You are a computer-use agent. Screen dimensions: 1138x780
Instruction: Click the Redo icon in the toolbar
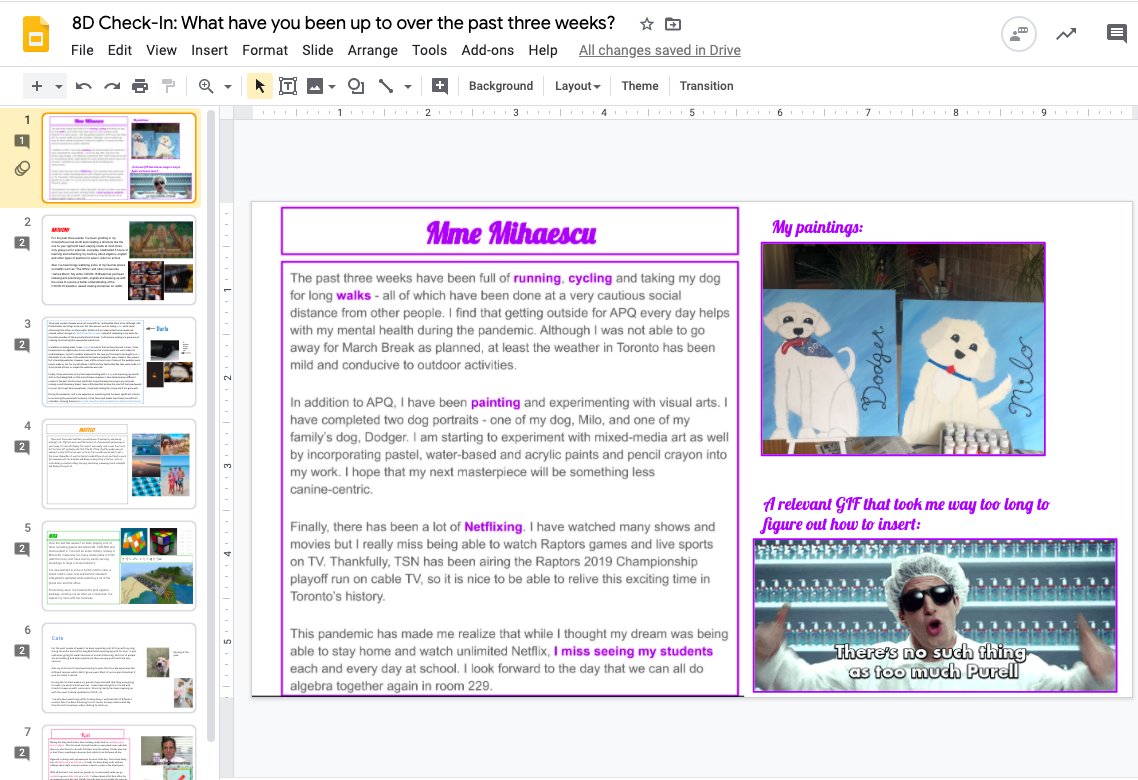tap(112, 86)
